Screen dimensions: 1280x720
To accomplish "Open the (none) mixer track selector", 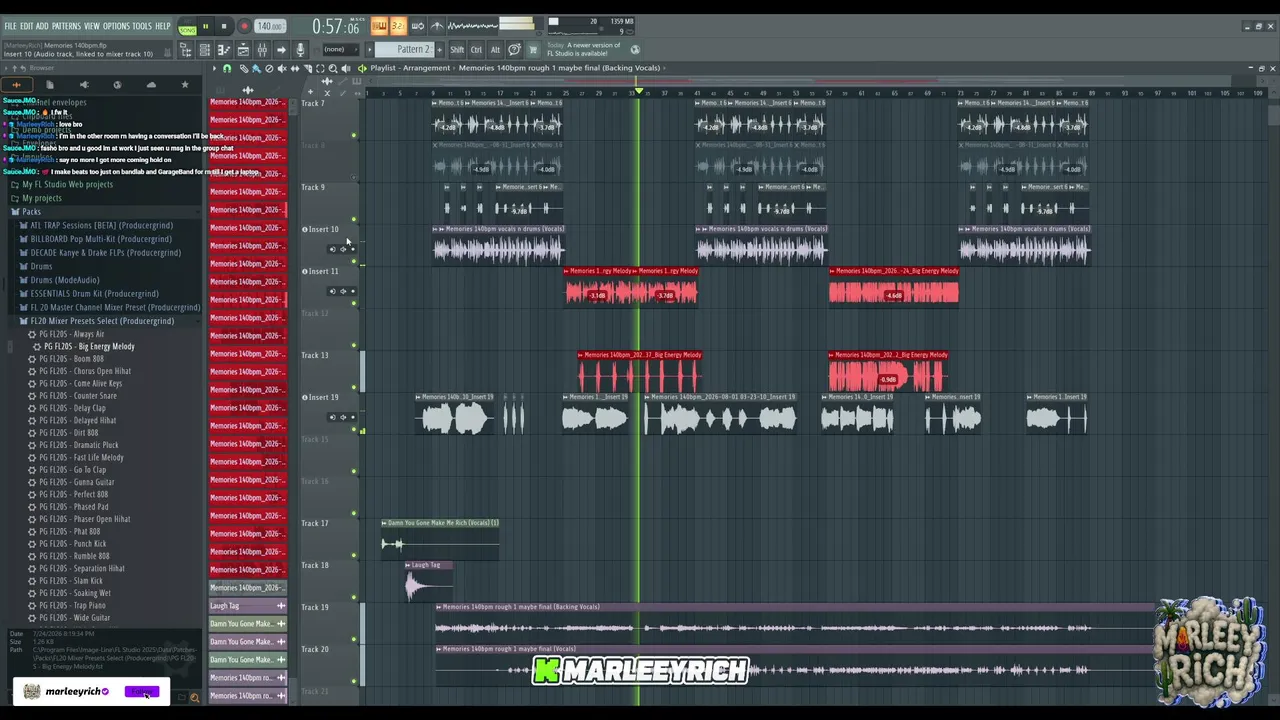I will pos(339,50).
